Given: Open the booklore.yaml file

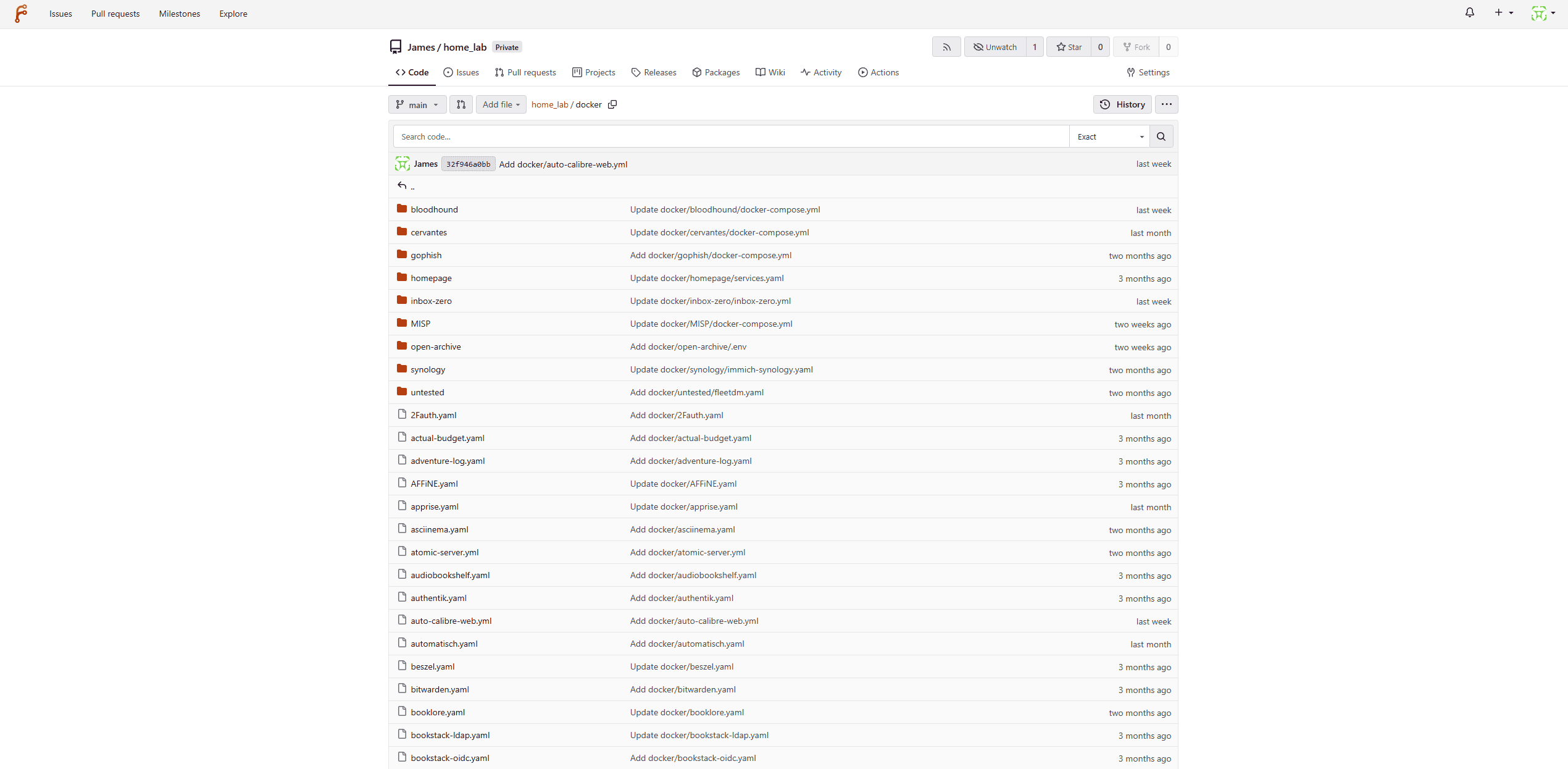Looking at the screenshot, I should [x=438, y=712].
